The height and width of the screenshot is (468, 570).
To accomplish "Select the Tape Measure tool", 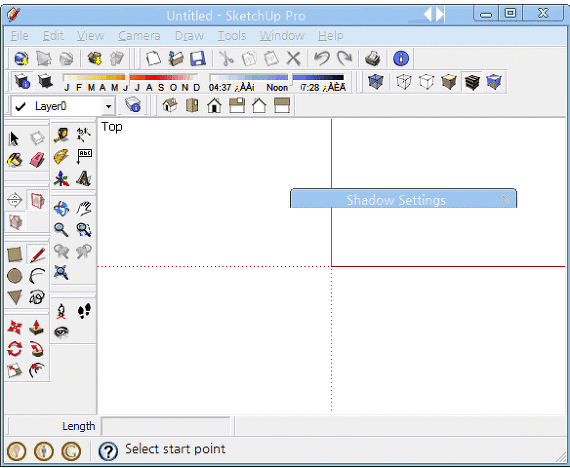I will pyautogui.click(x=61, y=135).
